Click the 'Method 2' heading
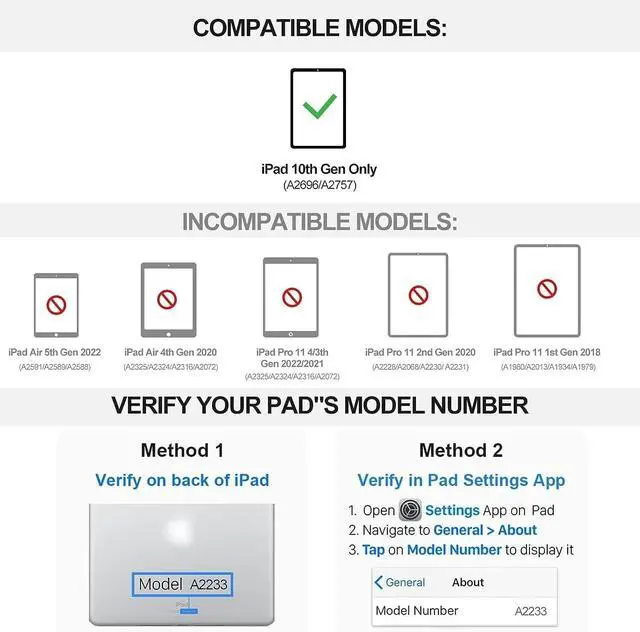 (461, 450)
